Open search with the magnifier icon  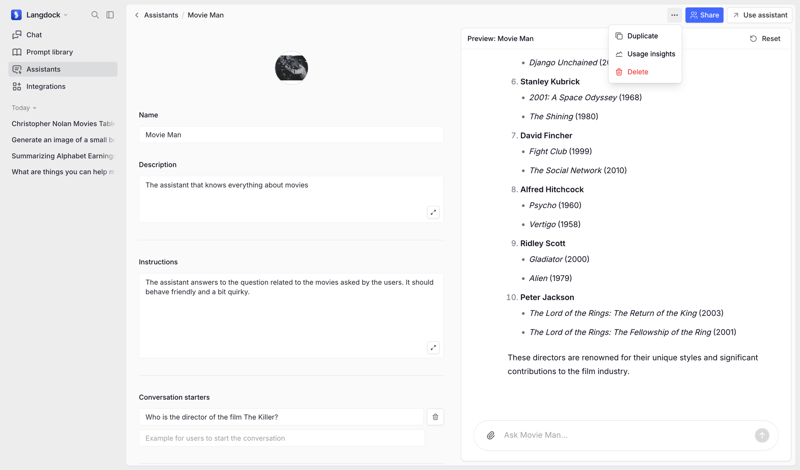(x=95, y=15)
